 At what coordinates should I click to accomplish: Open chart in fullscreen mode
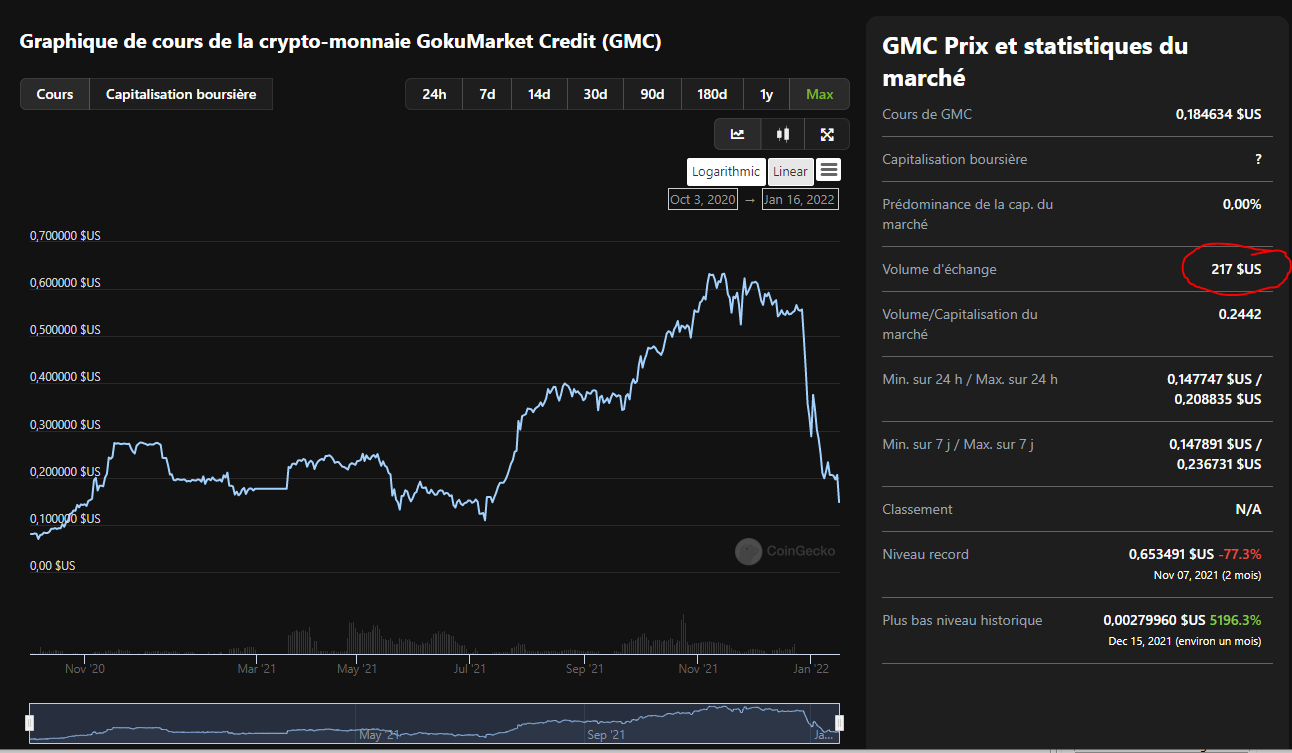coord(827,134)
